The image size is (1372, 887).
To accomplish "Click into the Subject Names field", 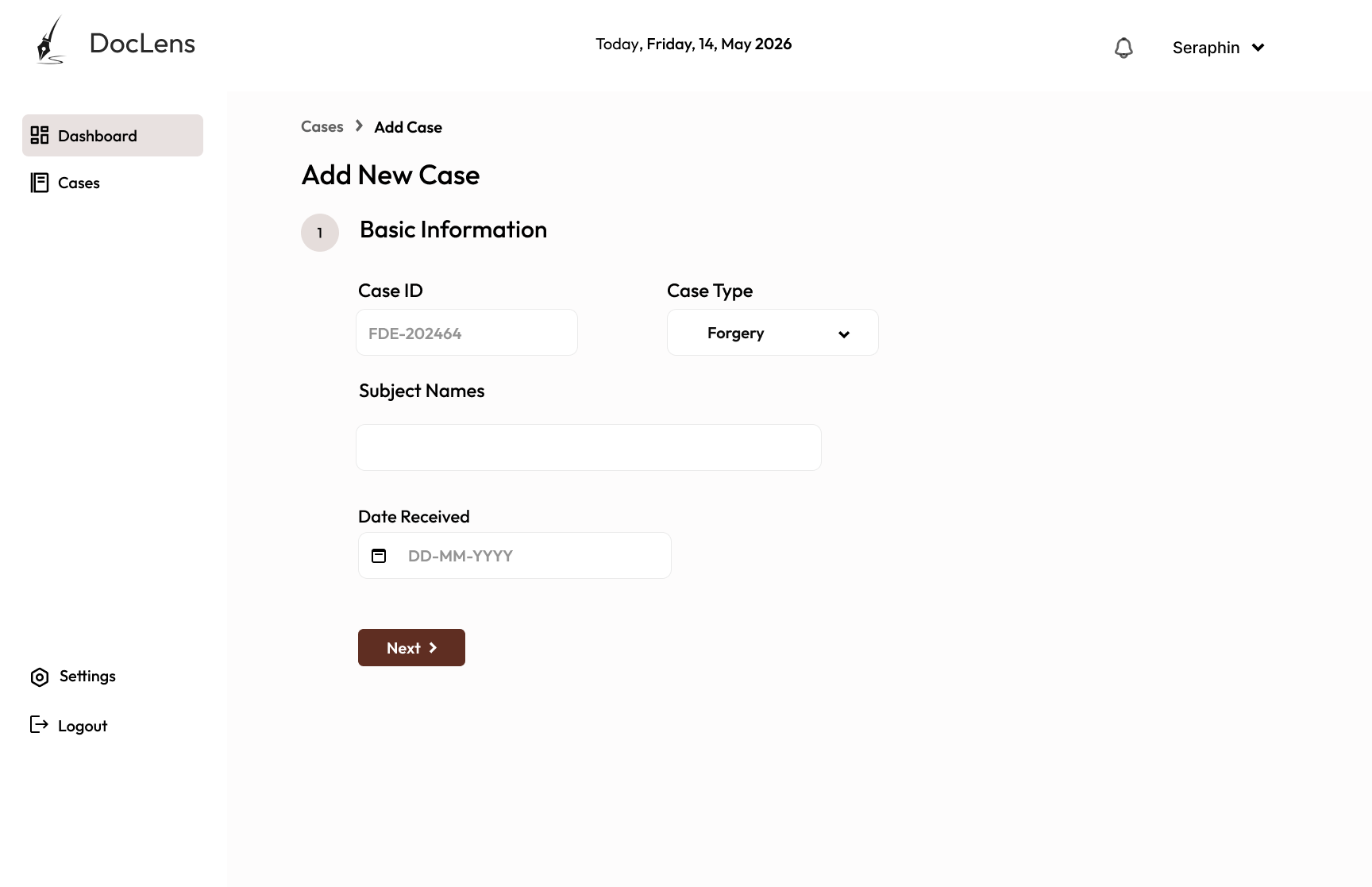I will (x=588, y=447).
